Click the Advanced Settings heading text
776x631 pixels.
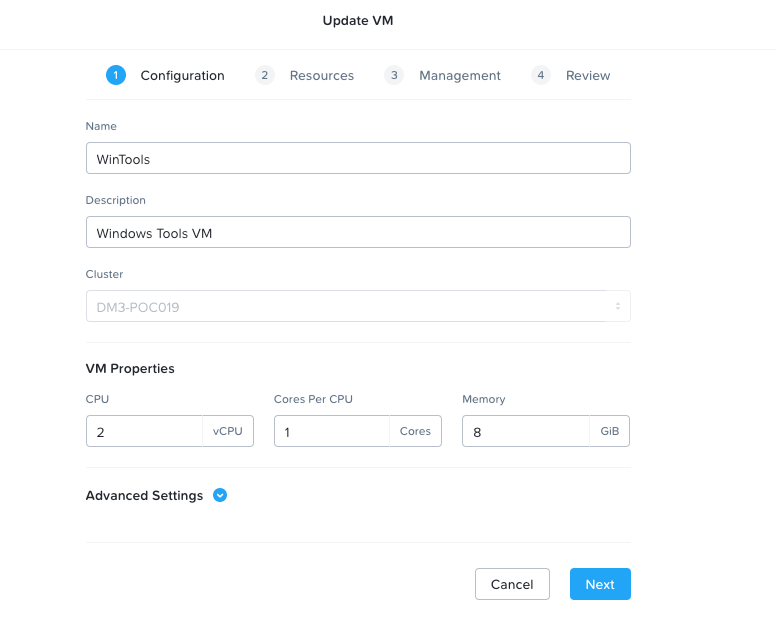tap(144, 496)
